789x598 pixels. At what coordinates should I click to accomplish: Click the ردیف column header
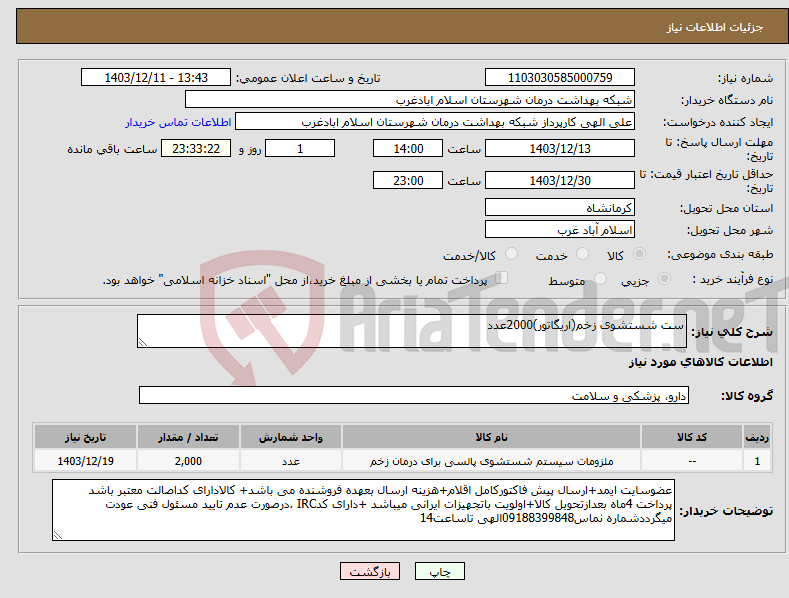click(757, 437)
